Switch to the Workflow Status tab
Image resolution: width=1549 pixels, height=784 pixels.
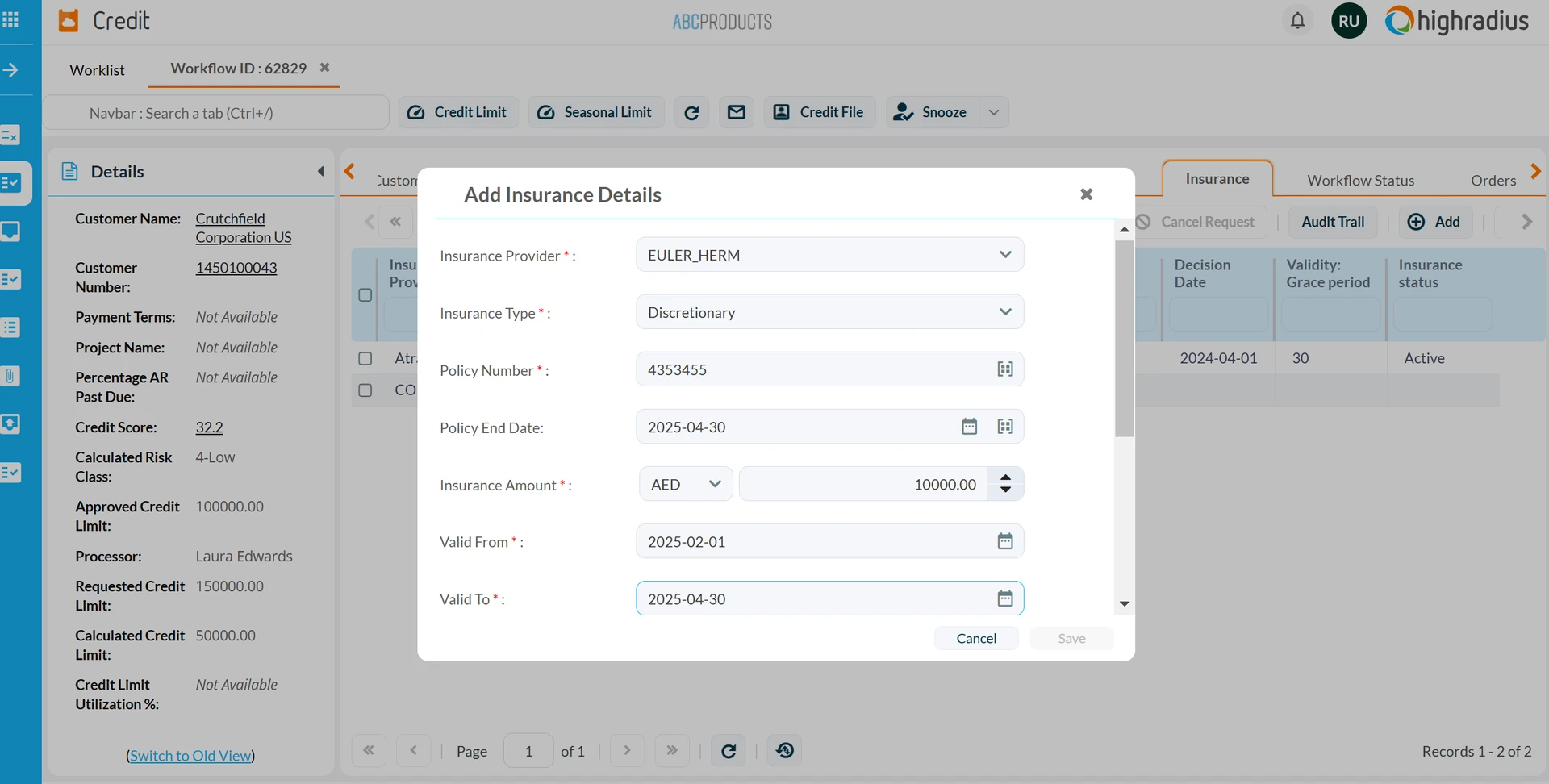point(1361,181)
